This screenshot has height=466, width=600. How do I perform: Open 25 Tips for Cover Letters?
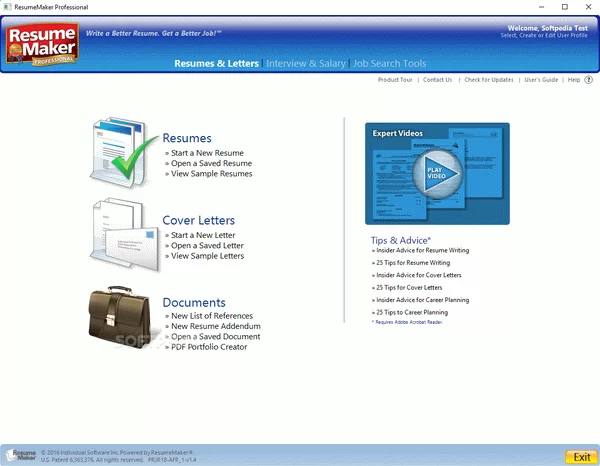407,287
